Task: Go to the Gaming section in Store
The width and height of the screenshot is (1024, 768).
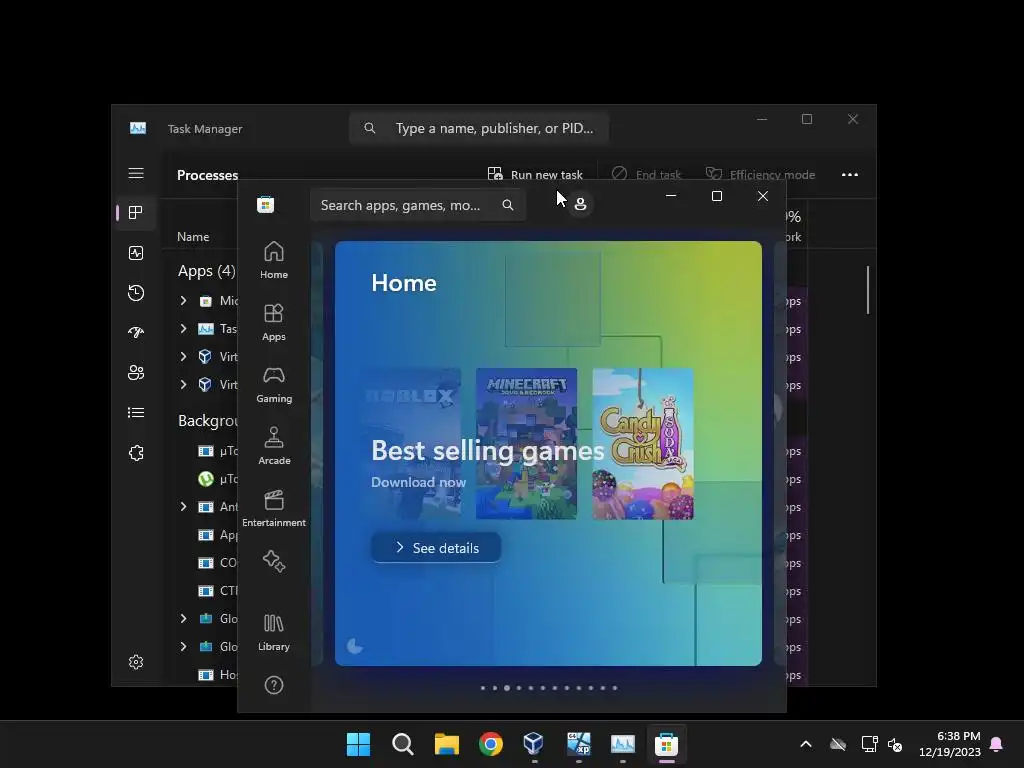Action: pos(274,384)
